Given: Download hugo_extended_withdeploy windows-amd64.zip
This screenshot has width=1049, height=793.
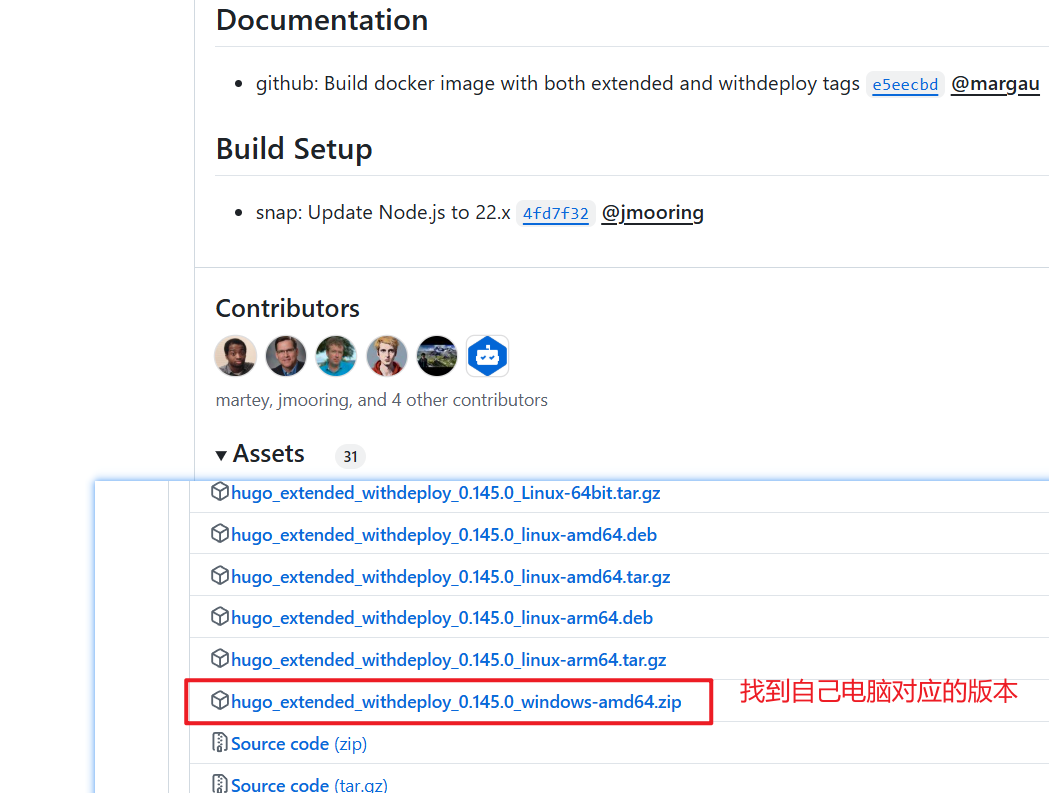Looking at the screenshot, I should (456, 702).
